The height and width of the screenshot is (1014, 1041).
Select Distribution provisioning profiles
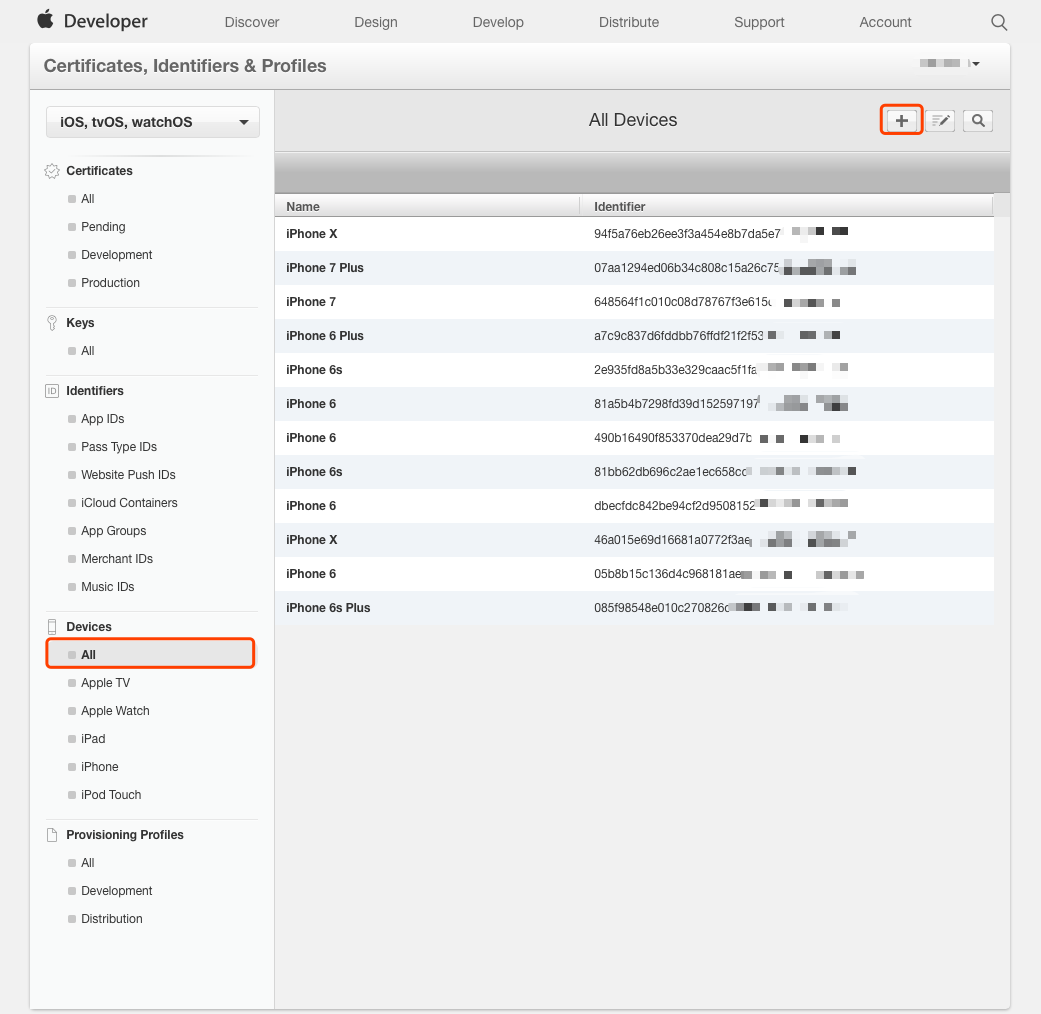pos(112,918)
